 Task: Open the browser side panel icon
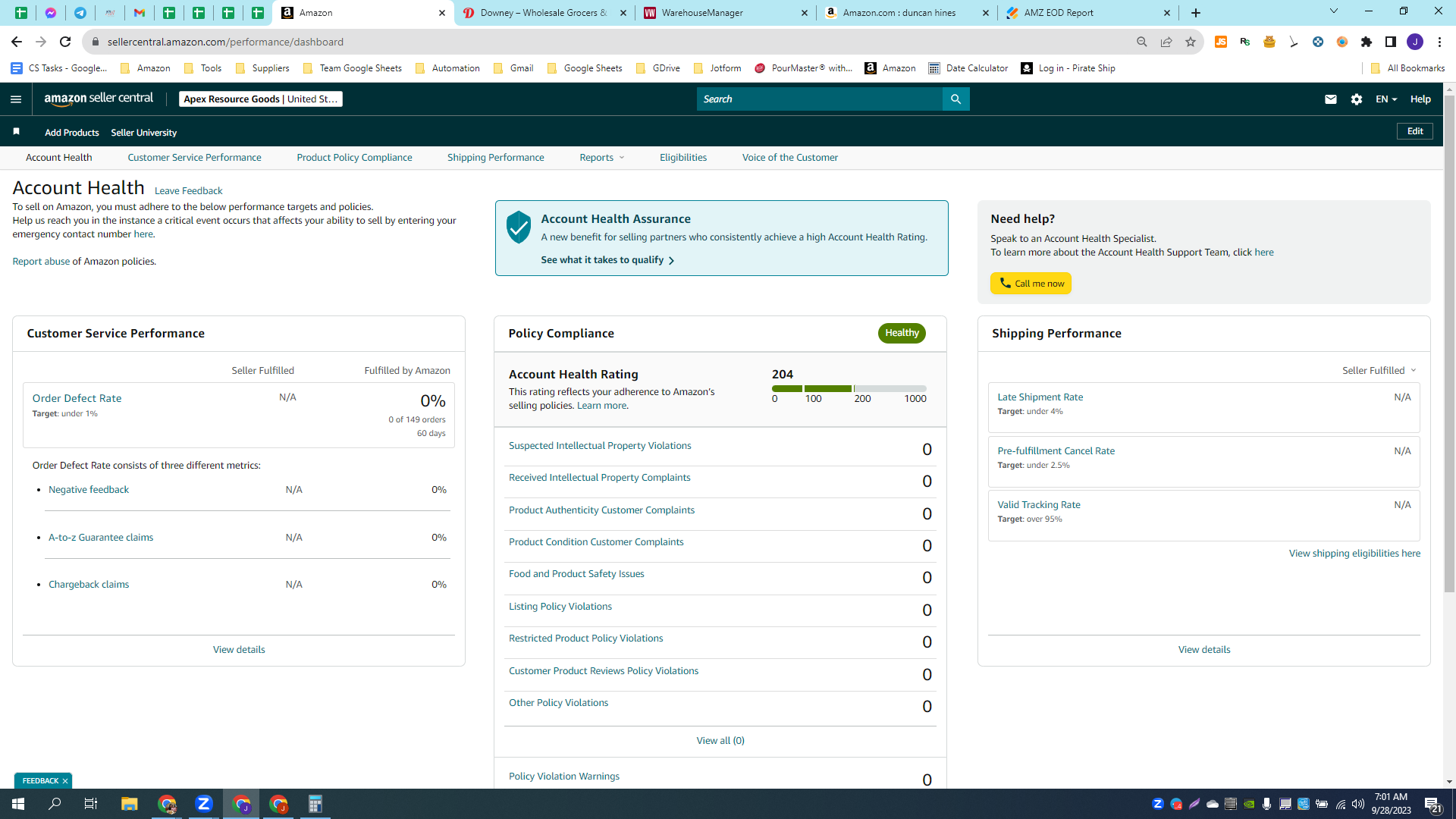click(x=1391, y=42)
